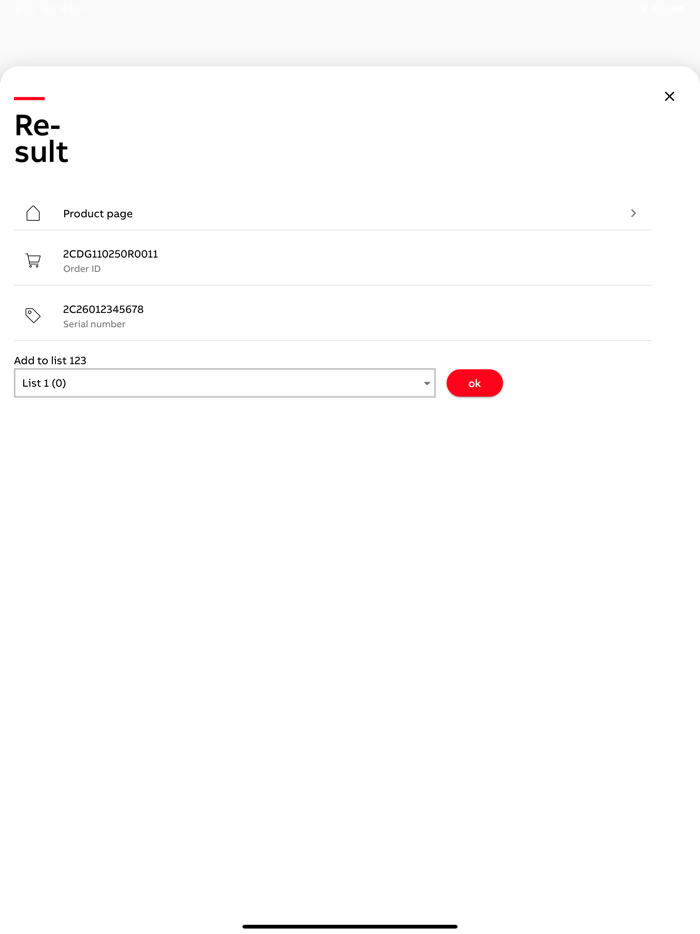Open the list selector under Add to list 123
Screen dimensions: 700x934
click(224, 383)
